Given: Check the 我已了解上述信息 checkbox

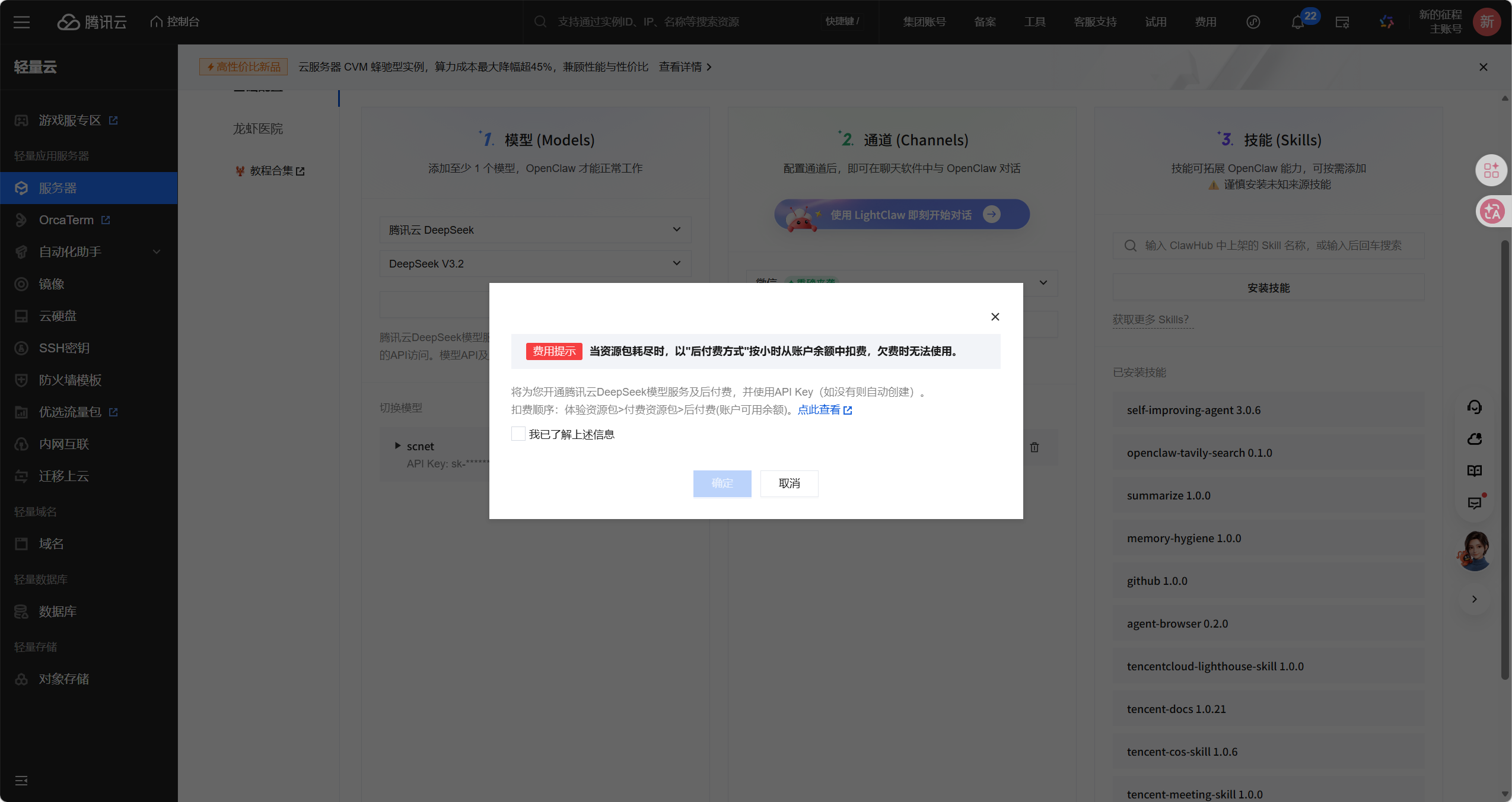Looking at the screenshot, I should [518, 434].
